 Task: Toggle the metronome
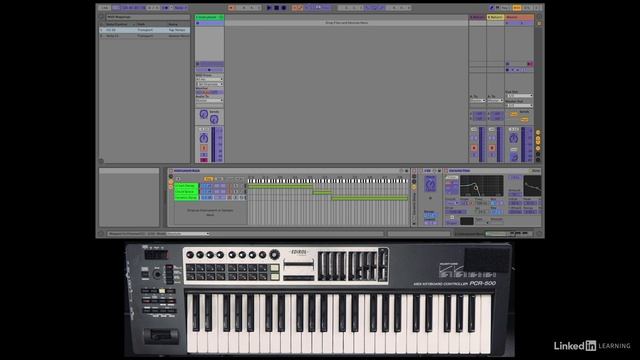[x=165, y=8]
